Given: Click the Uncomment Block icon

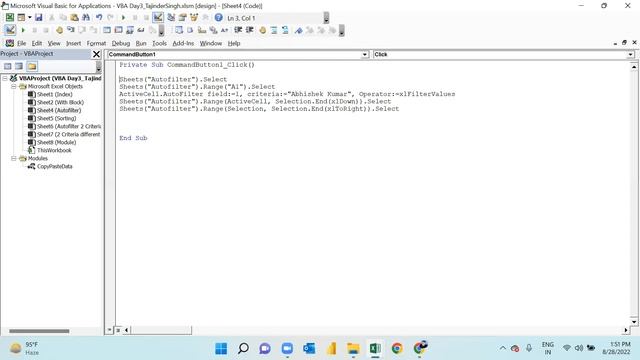Looking at the screenshot, I should (x=285, y=30).
